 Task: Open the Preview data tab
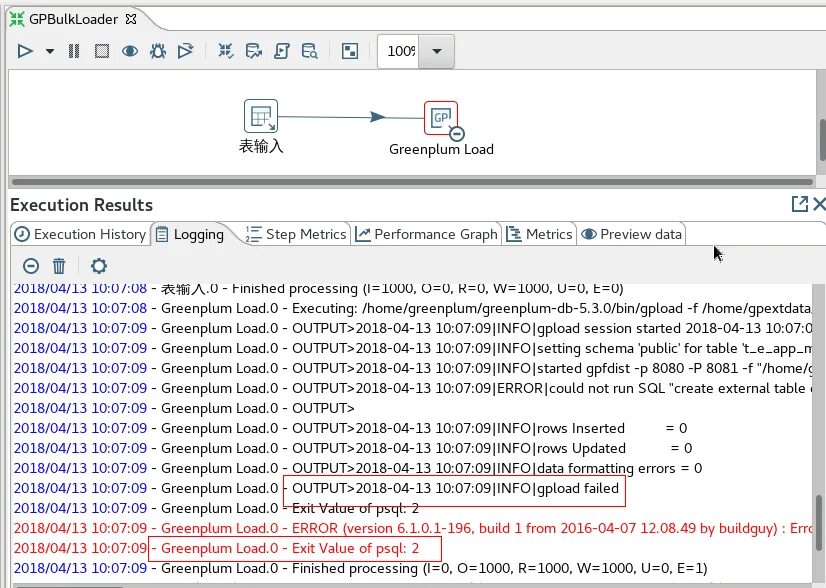point(632,234)
